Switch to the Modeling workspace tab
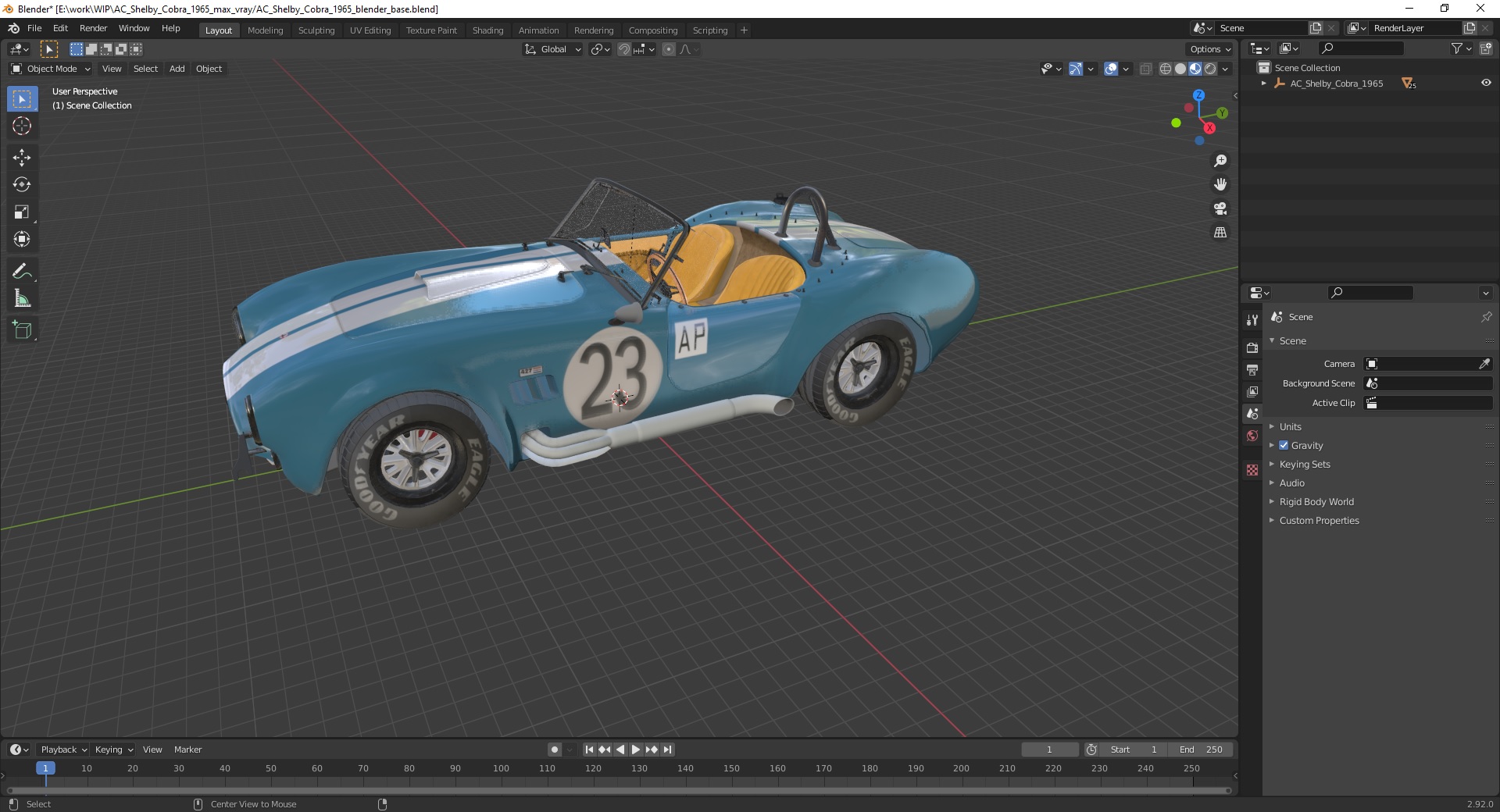 (265, 30)
